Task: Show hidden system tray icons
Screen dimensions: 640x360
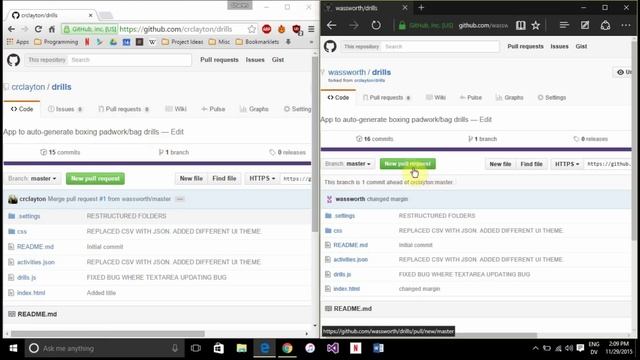Action: pyautogui.click(x=535, y=348)
